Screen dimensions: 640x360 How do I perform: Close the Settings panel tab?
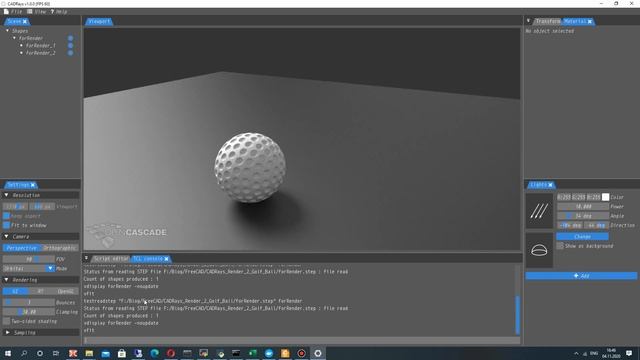[33, 185]
